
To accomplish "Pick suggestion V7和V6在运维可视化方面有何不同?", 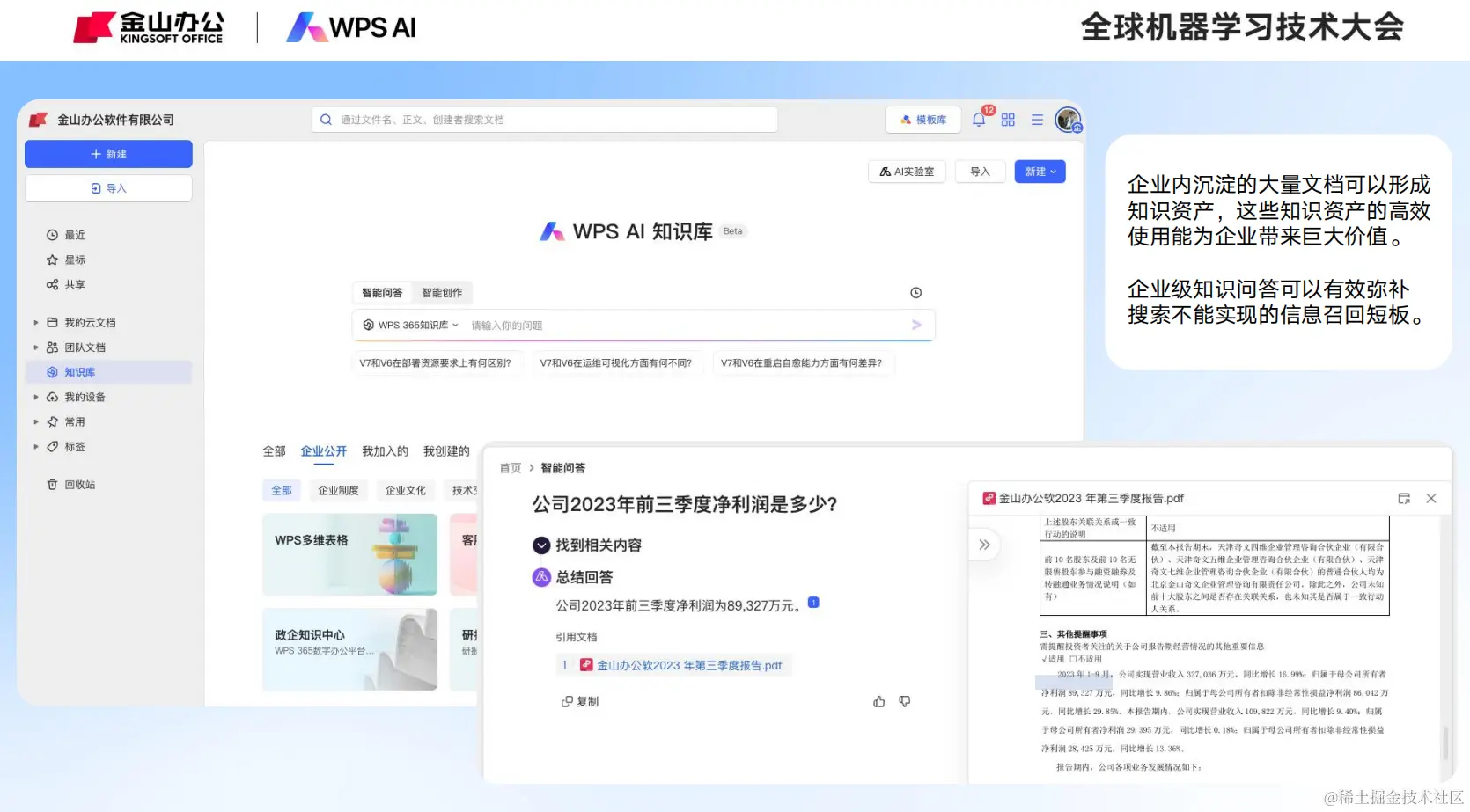I will click(x=616, y=362).
